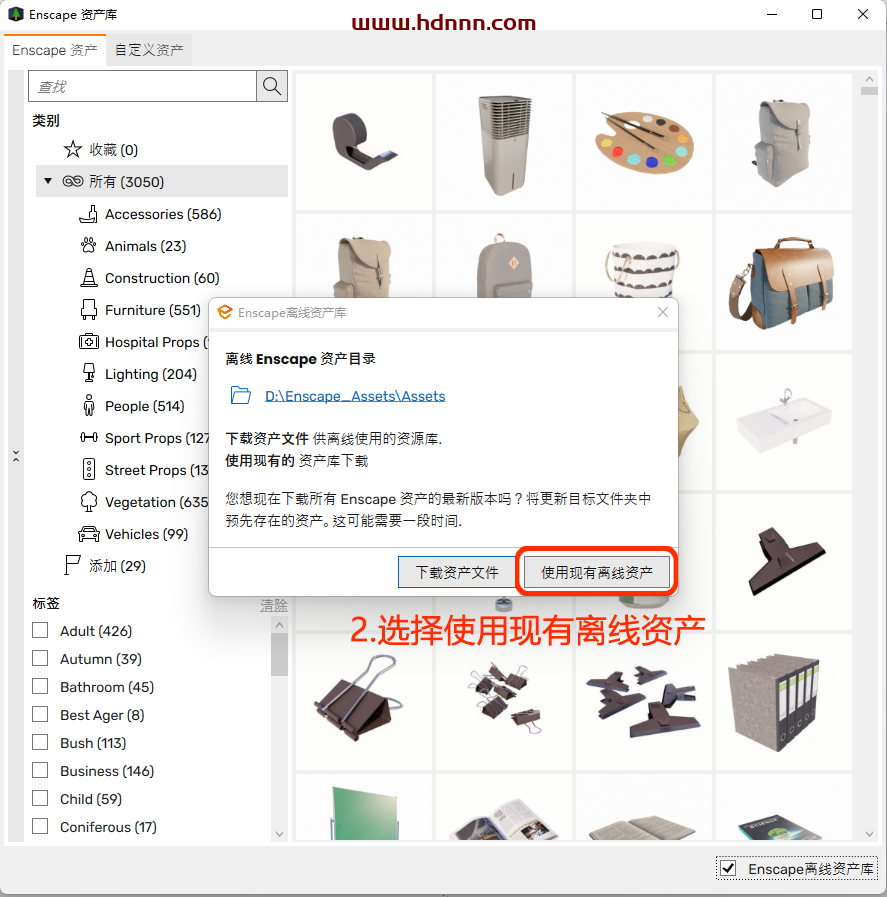Select the Sport Props dumbbell icon
This screenshot has height=897, width=887.
(88, 438)
